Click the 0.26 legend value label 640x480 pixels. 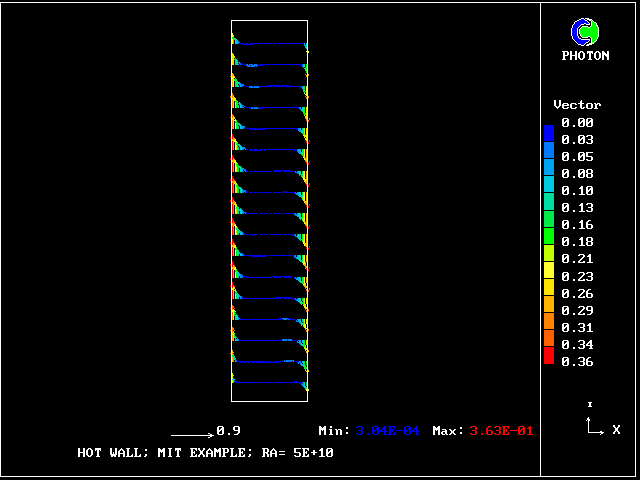(x=577, y=293)
